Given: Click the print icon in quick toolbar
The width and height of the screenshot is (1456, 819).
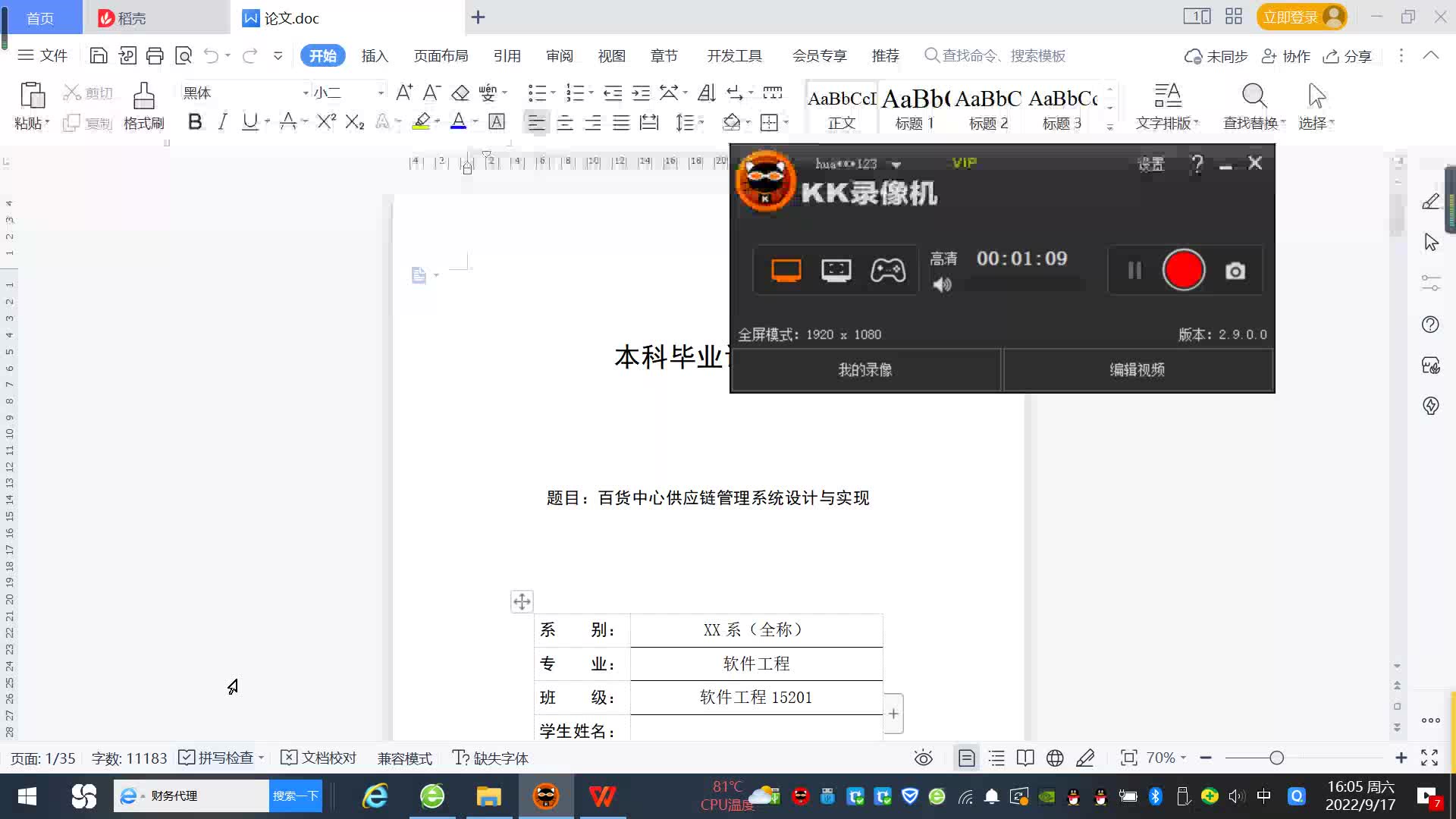Looking at the screenshot, I should click(155, 55).
